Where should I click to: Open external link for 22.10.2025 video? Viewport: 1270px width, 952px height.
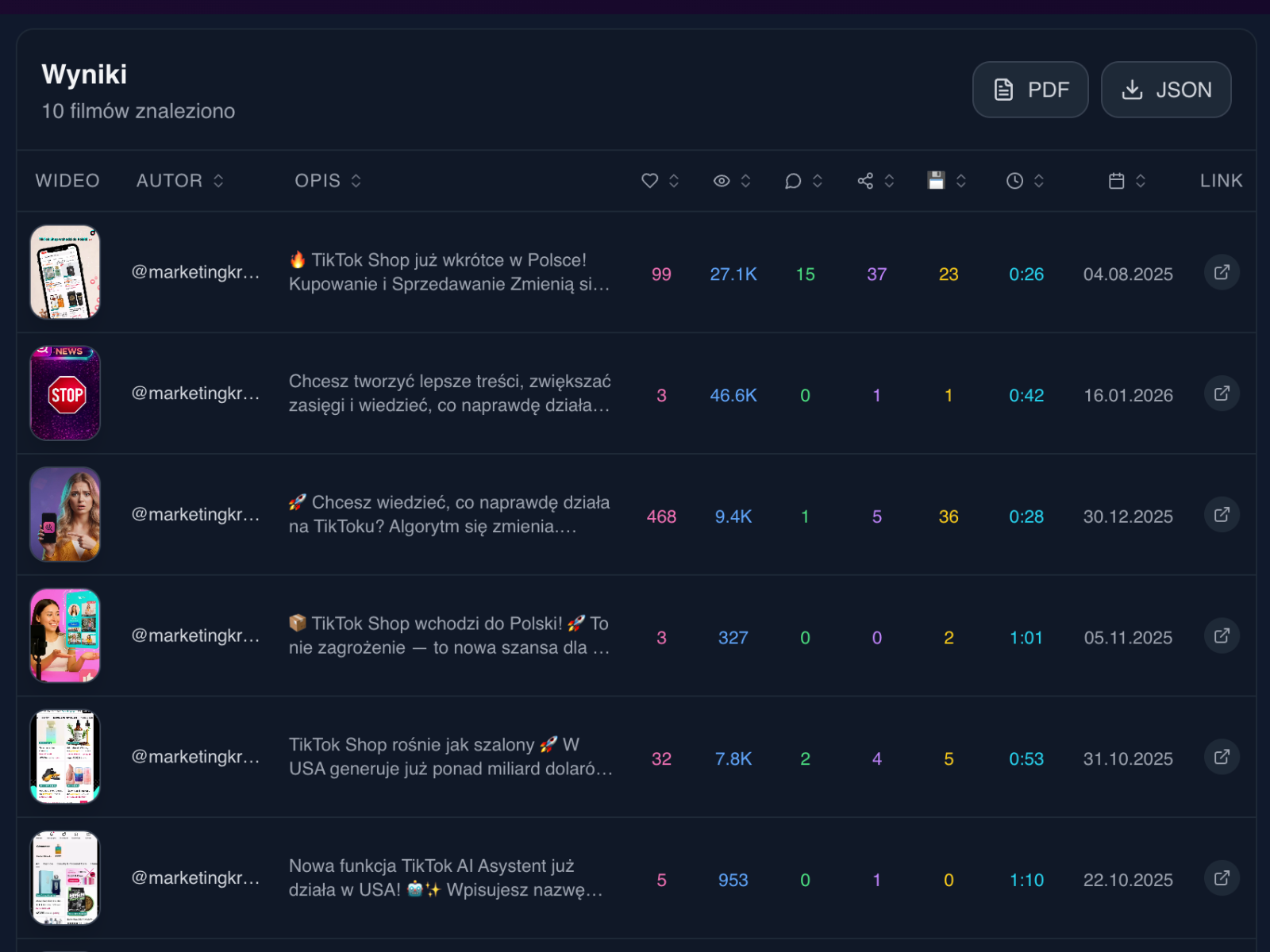click(1222, 878)
